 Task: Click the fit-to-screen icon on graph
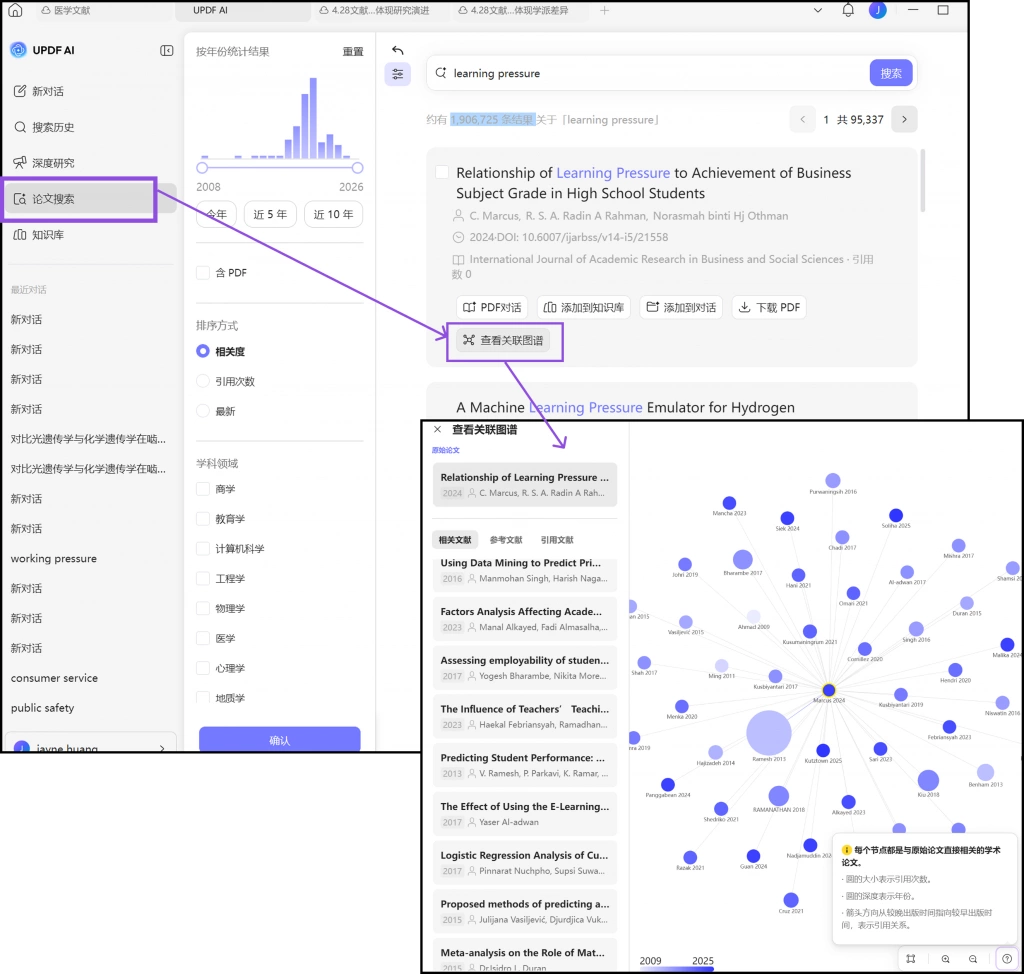pos(910,958)
